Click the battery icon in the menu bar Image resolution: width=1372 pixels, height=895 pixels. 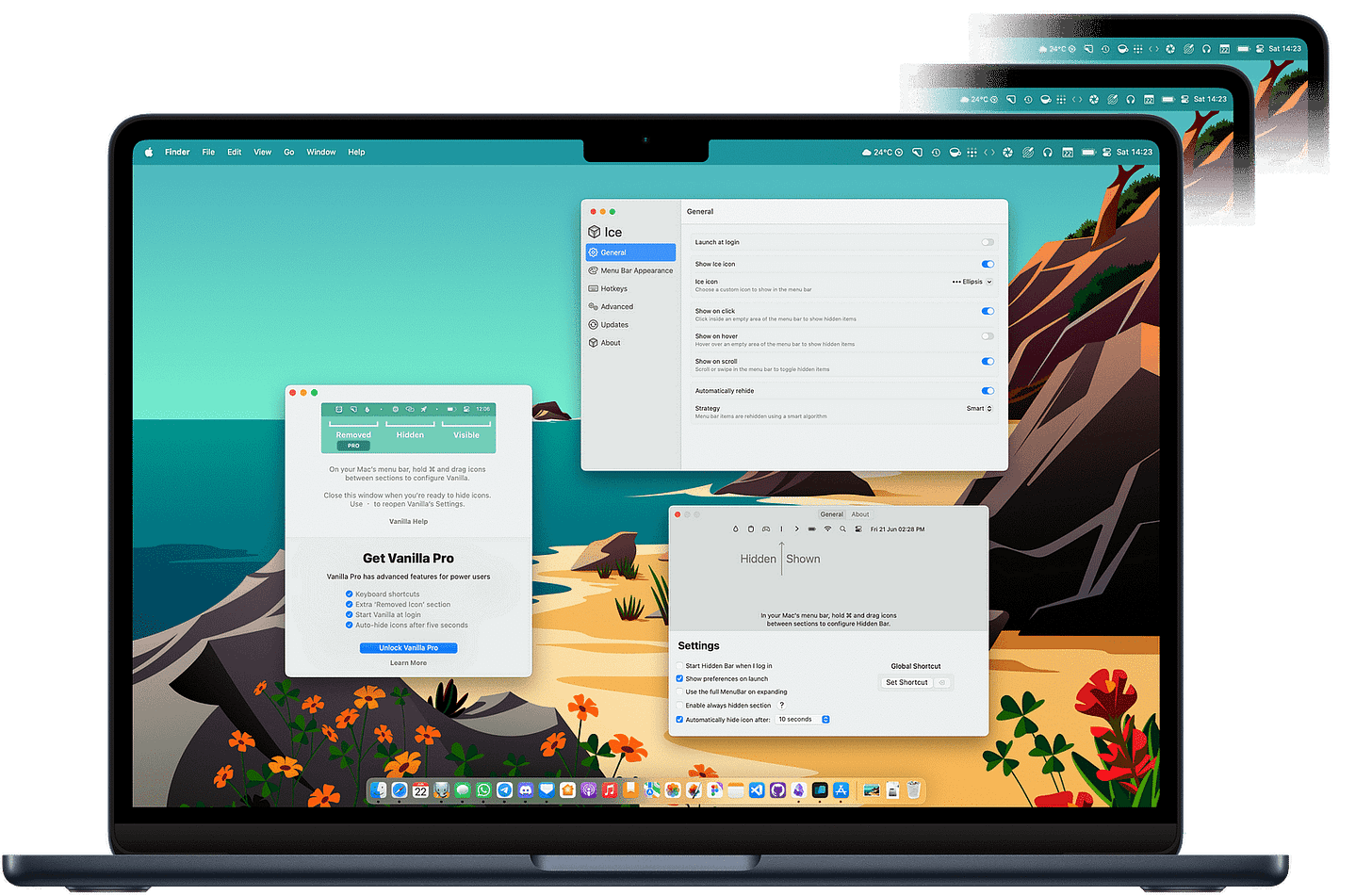pos(1088,152)
